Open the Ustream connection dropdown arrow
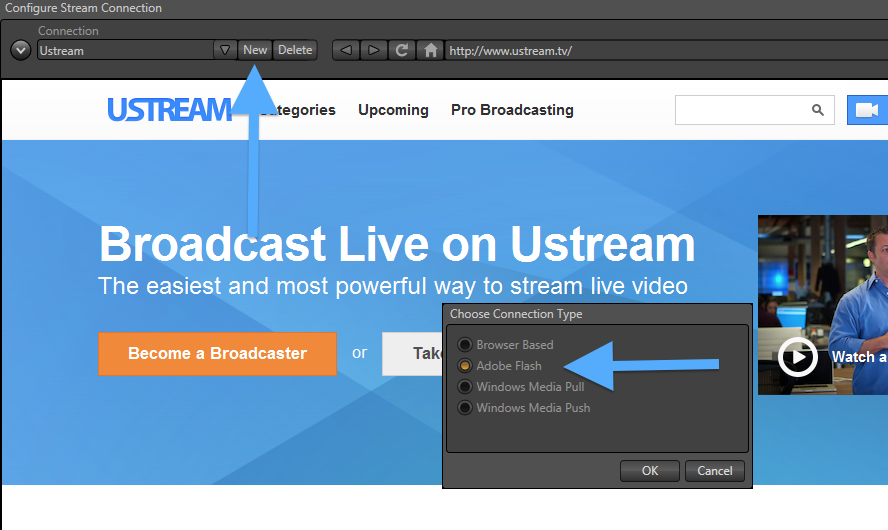The width and height of the screenshot is (888, 530). click(x=225, y=50)
